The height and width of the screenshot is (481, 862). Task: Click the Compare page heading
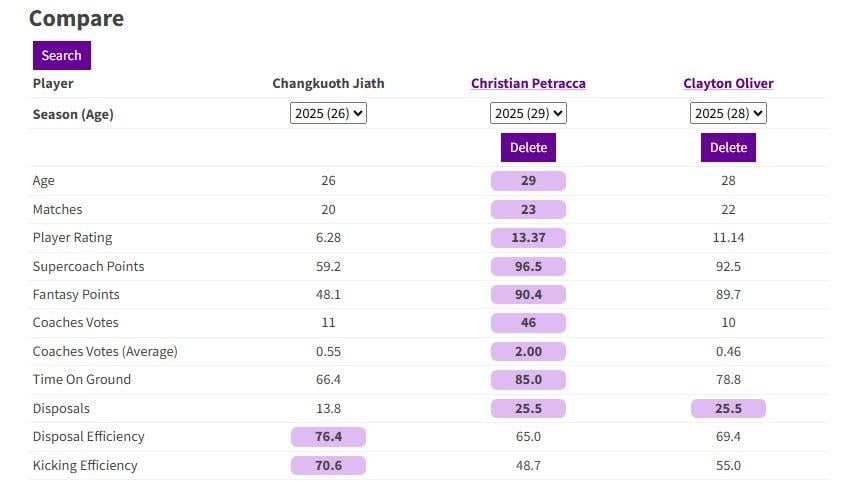[x=76, y=19]
